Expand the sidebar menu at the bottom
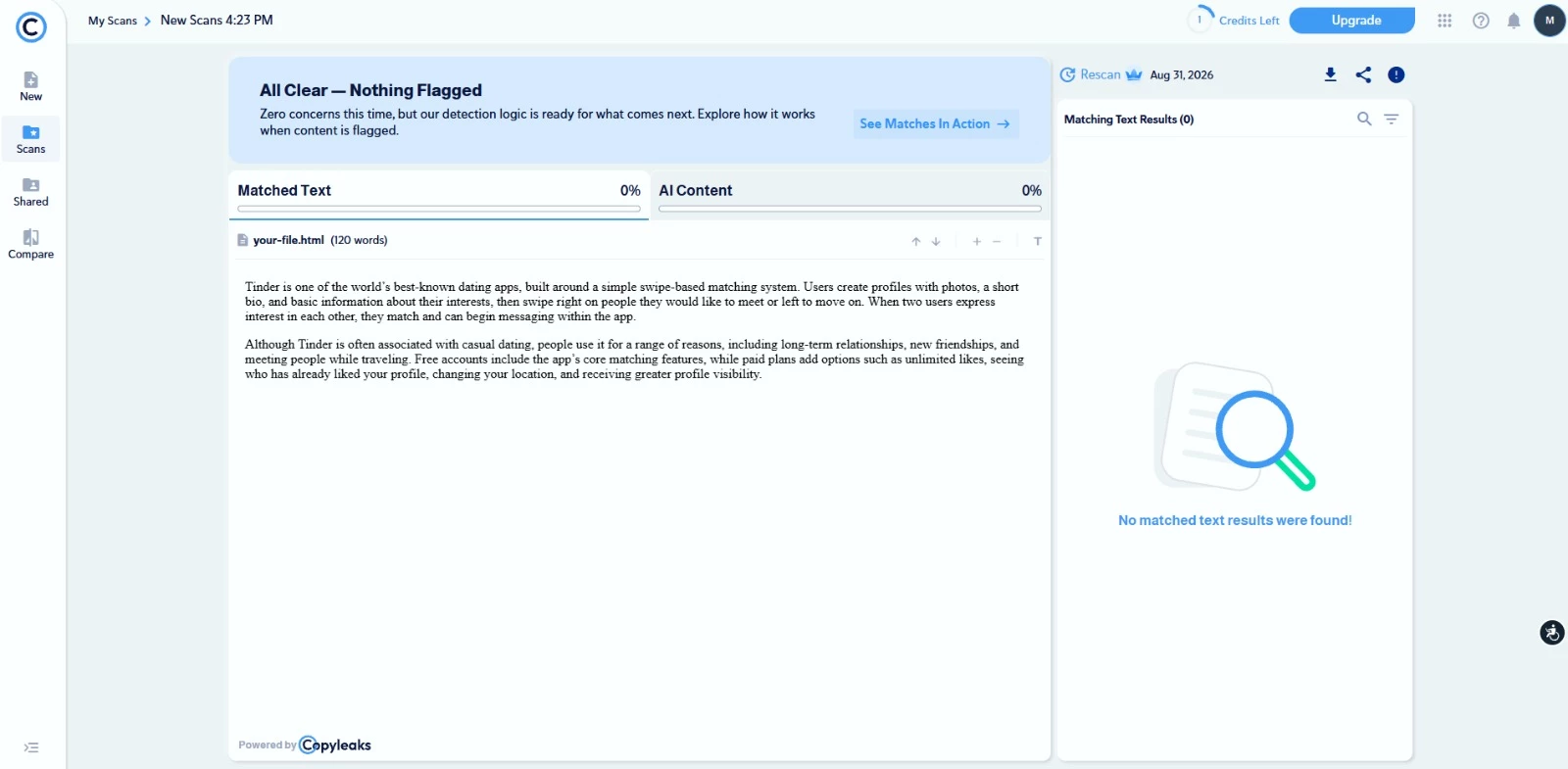The image size is (1568, 769). coord(31,747)
